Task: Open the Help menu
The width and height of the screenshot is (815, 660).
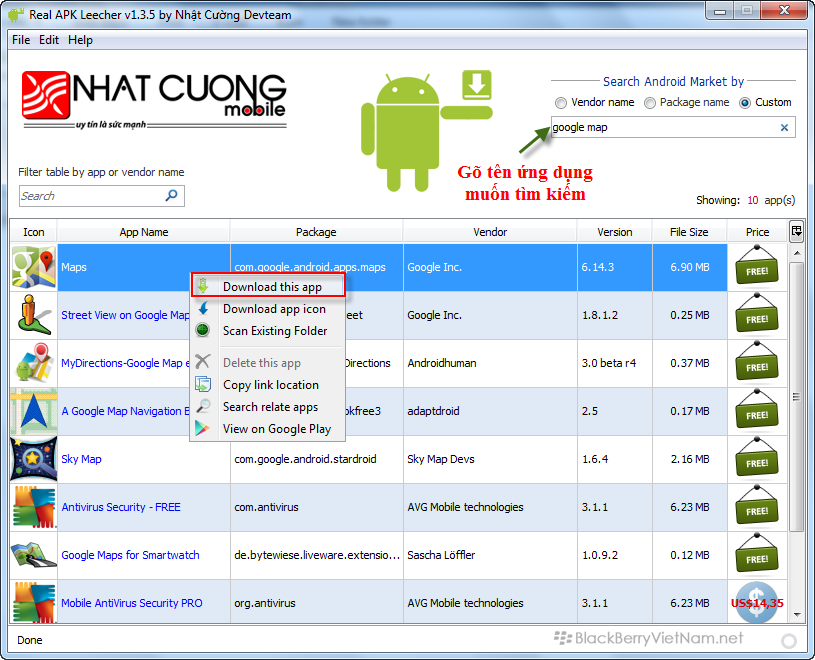Action: coord(81,40)
